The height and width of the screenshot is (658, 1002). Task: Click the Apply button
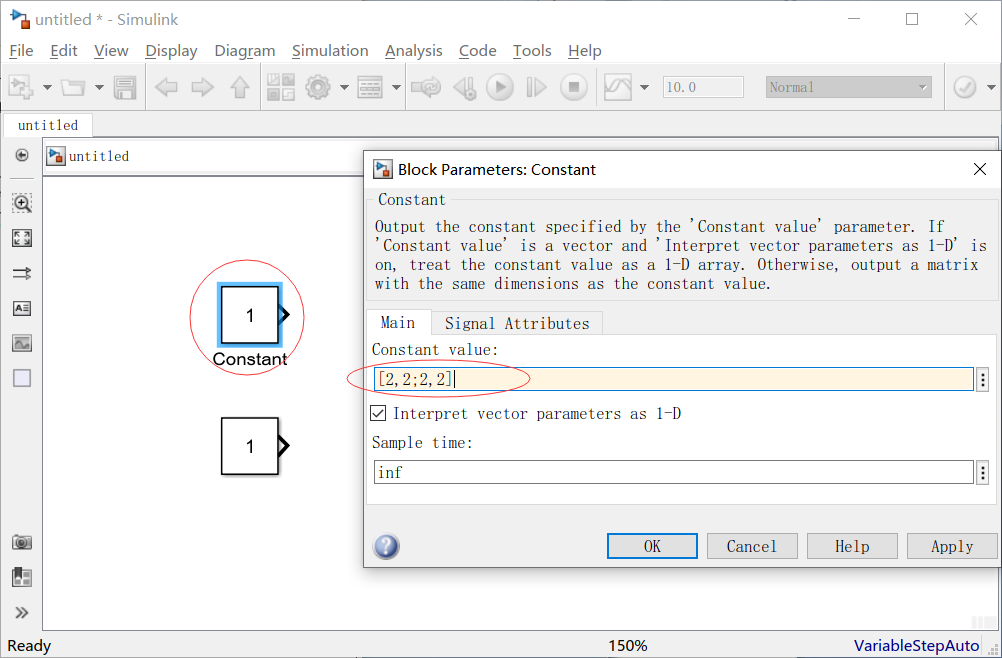(950, 546)
